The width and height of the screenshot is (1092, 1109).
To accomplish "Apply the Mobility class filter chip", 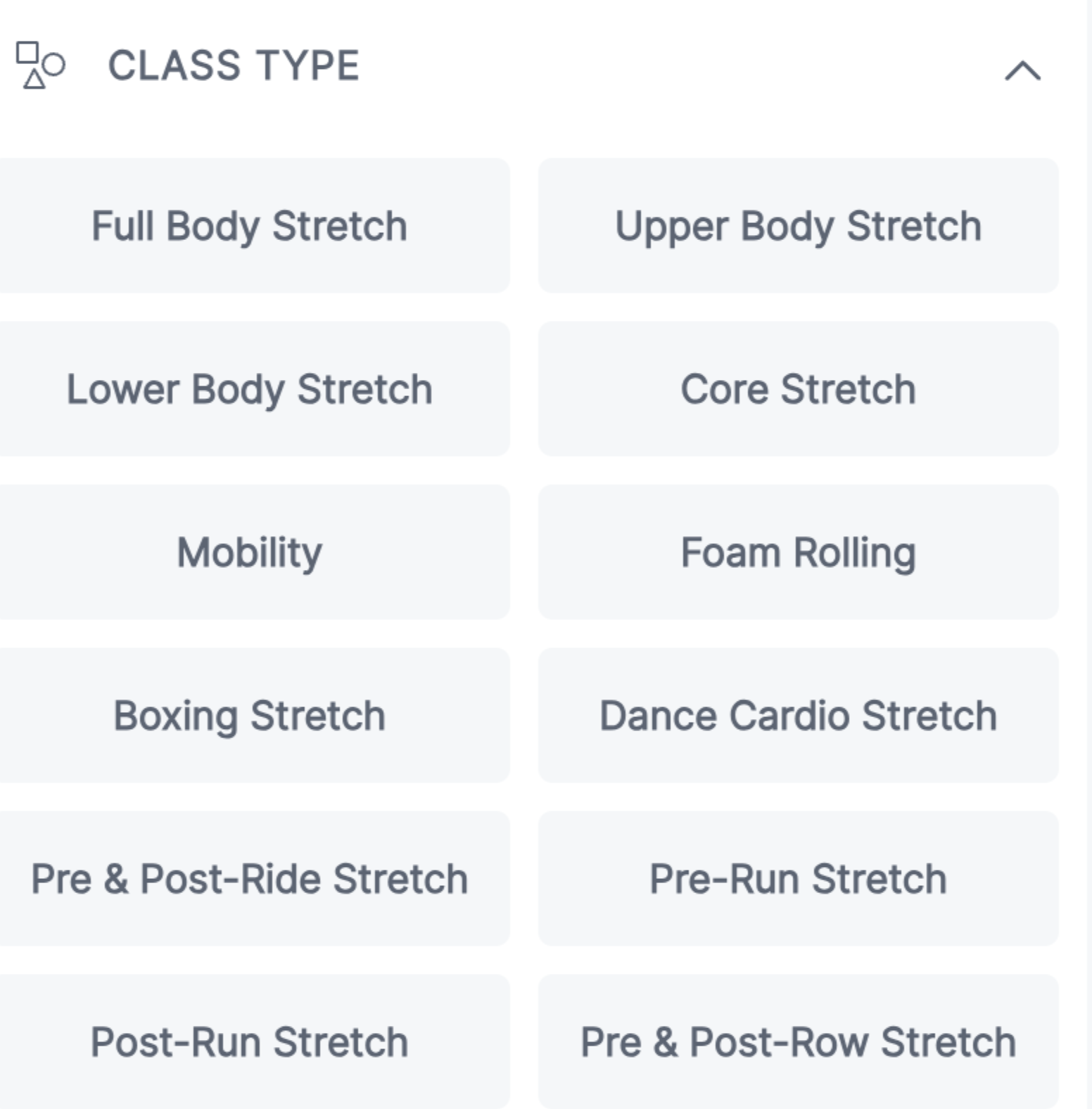I will click(x=250, y=552).
